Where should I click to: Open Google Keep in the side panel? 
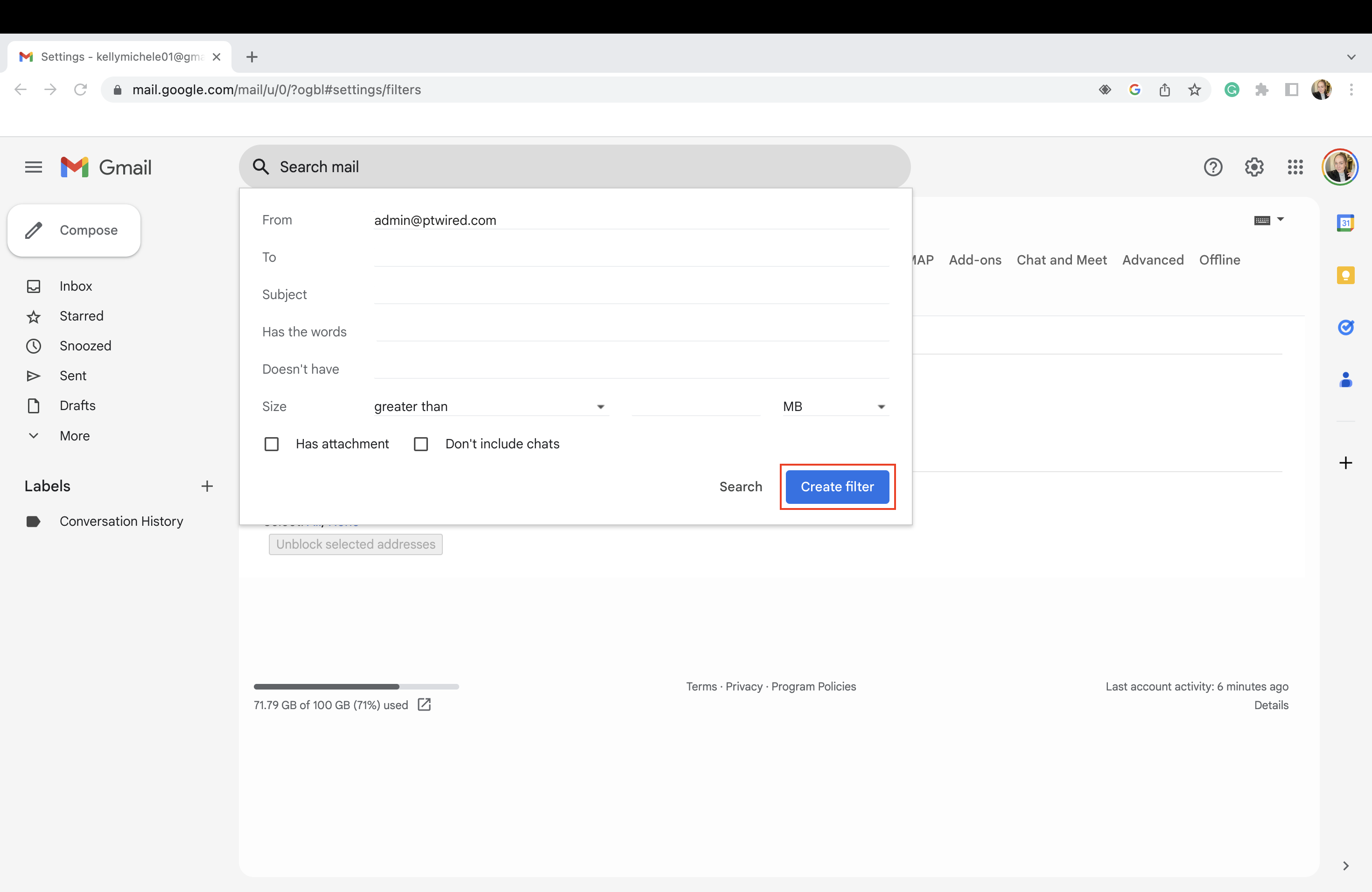[1346, 275]
